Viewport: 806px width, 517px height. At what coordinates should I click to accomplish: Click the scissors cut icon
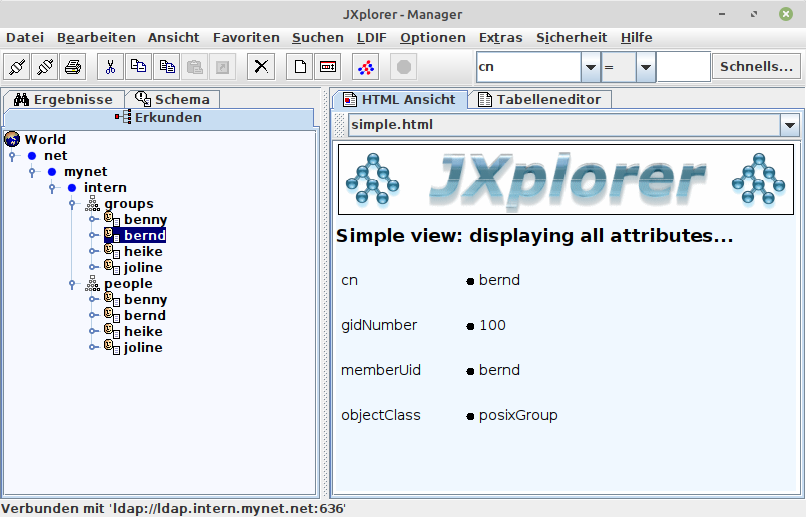[x=110, y=67]
